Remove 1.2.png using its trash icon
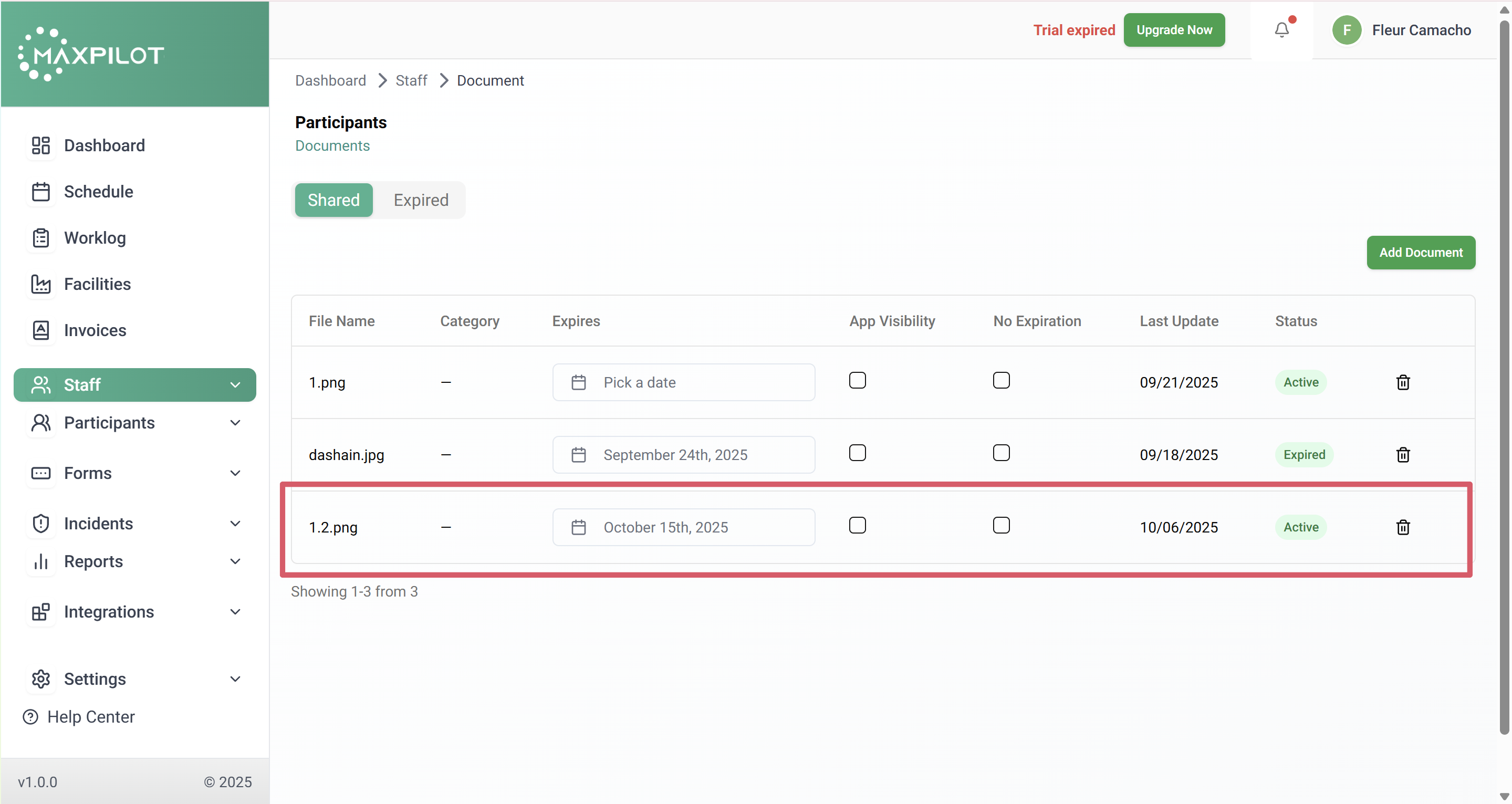The height and width of the screenshot is (804, 1512). coord(1403,528)
